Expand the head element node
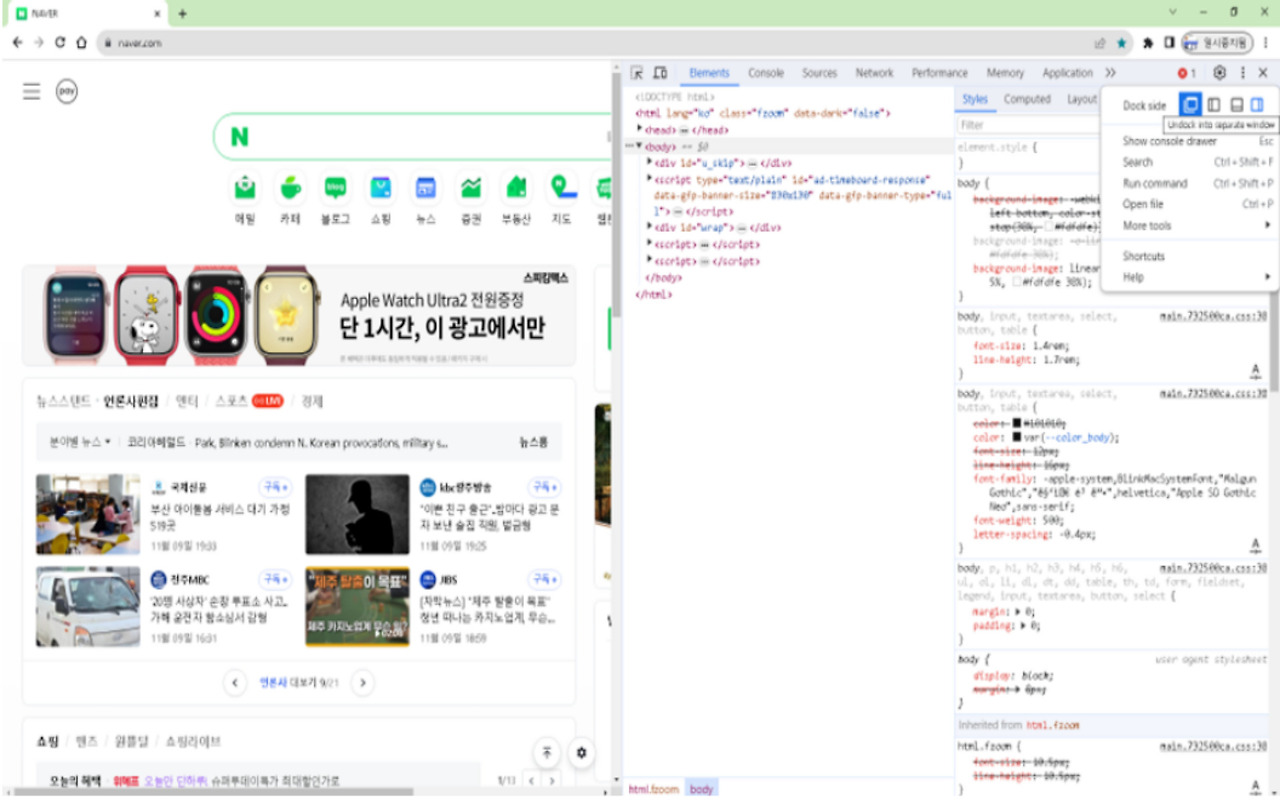Image resolution: width=1280 pixels, height=800 pixels. 640,129
